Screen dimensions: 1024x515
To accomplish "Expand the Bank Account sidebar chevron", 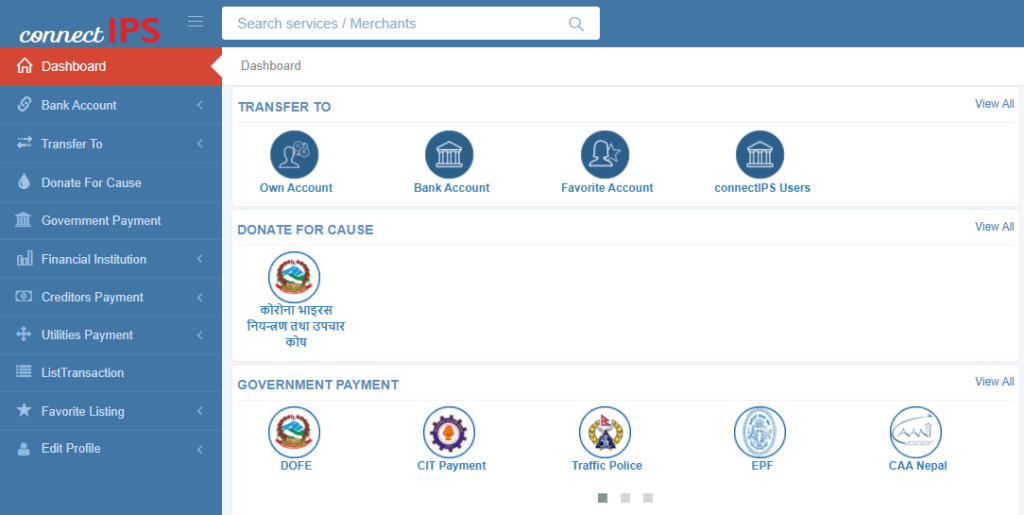I will 200,105.
